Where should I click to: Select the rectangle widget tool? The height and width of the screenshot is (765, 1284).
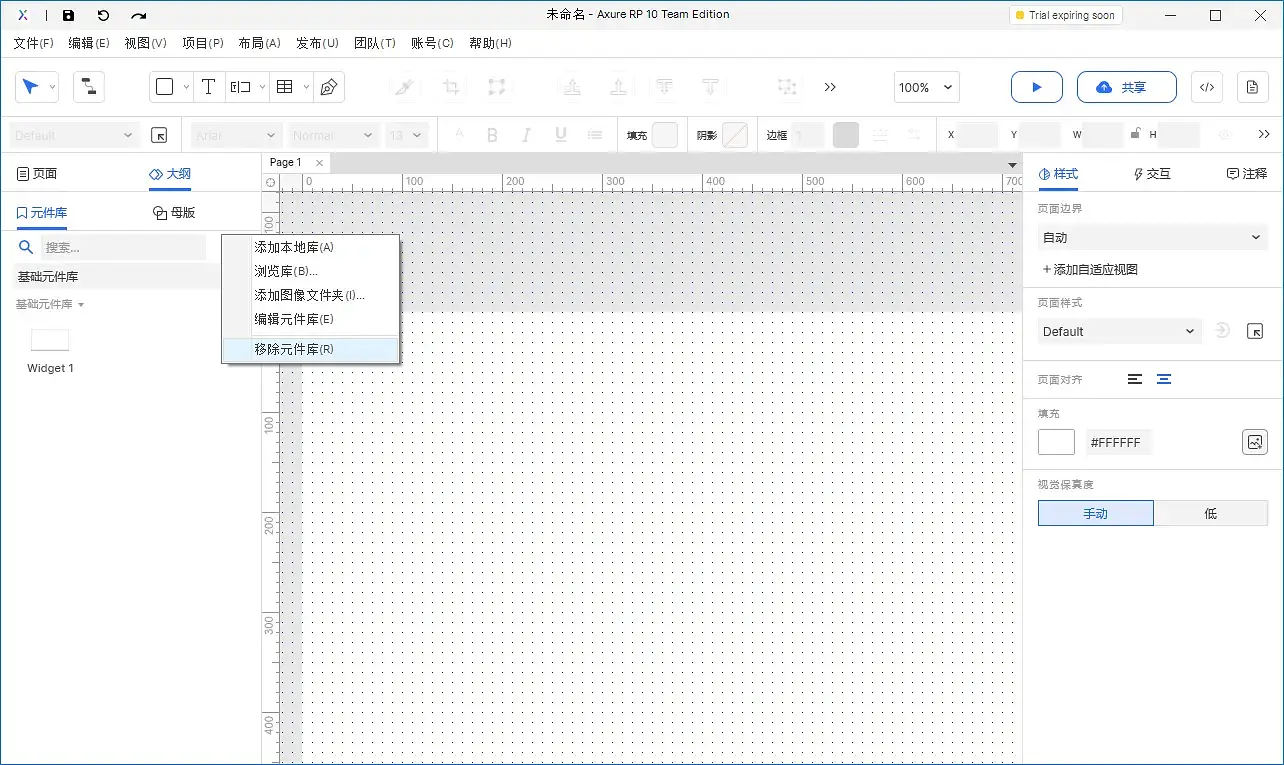click(165, 87)
